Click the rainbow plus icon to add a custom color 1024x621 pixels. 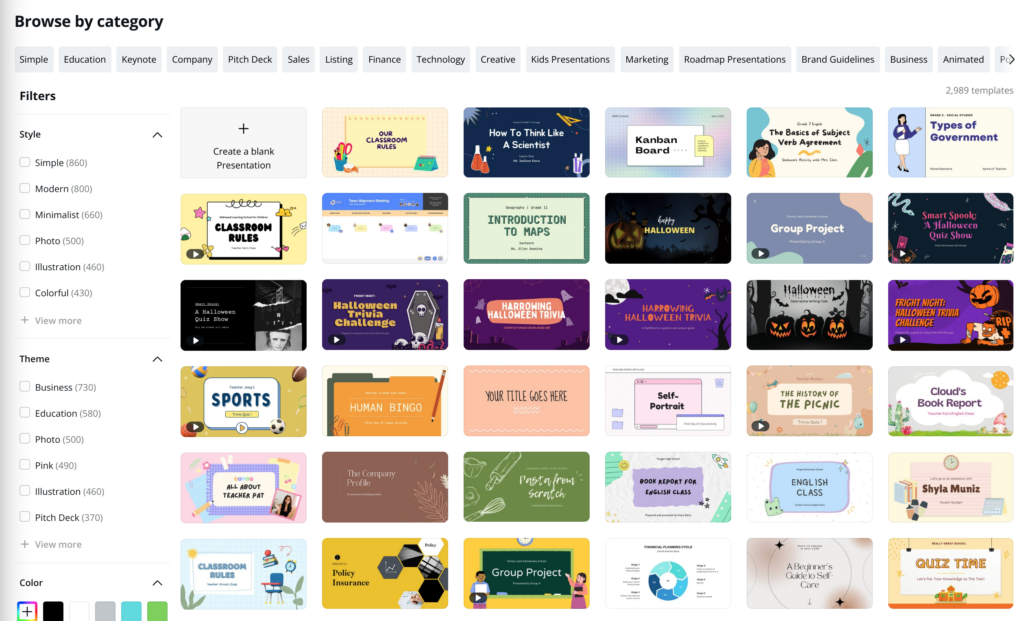[27, 610]
